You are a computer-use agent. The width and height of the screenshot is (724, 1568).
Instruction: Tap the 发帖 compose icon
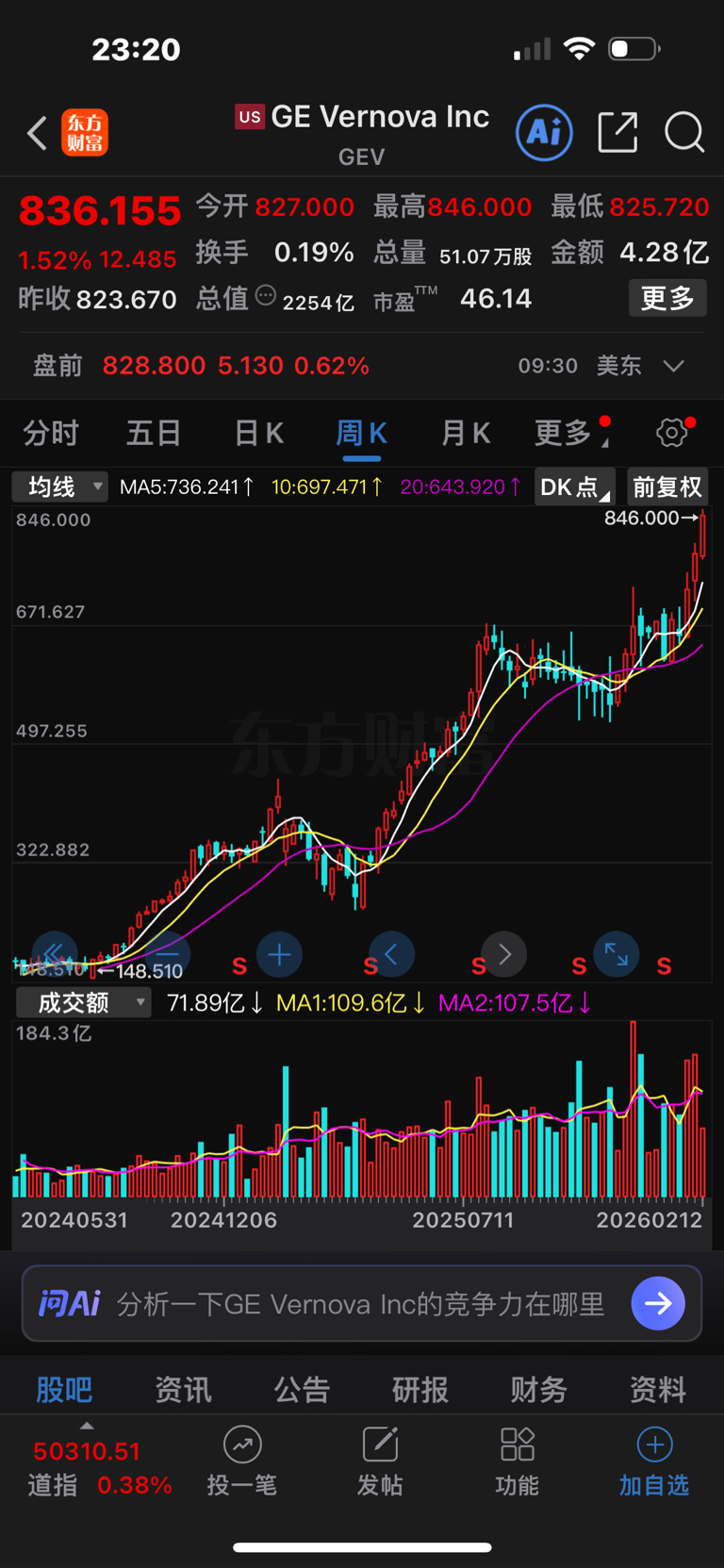pos(380,1444)
